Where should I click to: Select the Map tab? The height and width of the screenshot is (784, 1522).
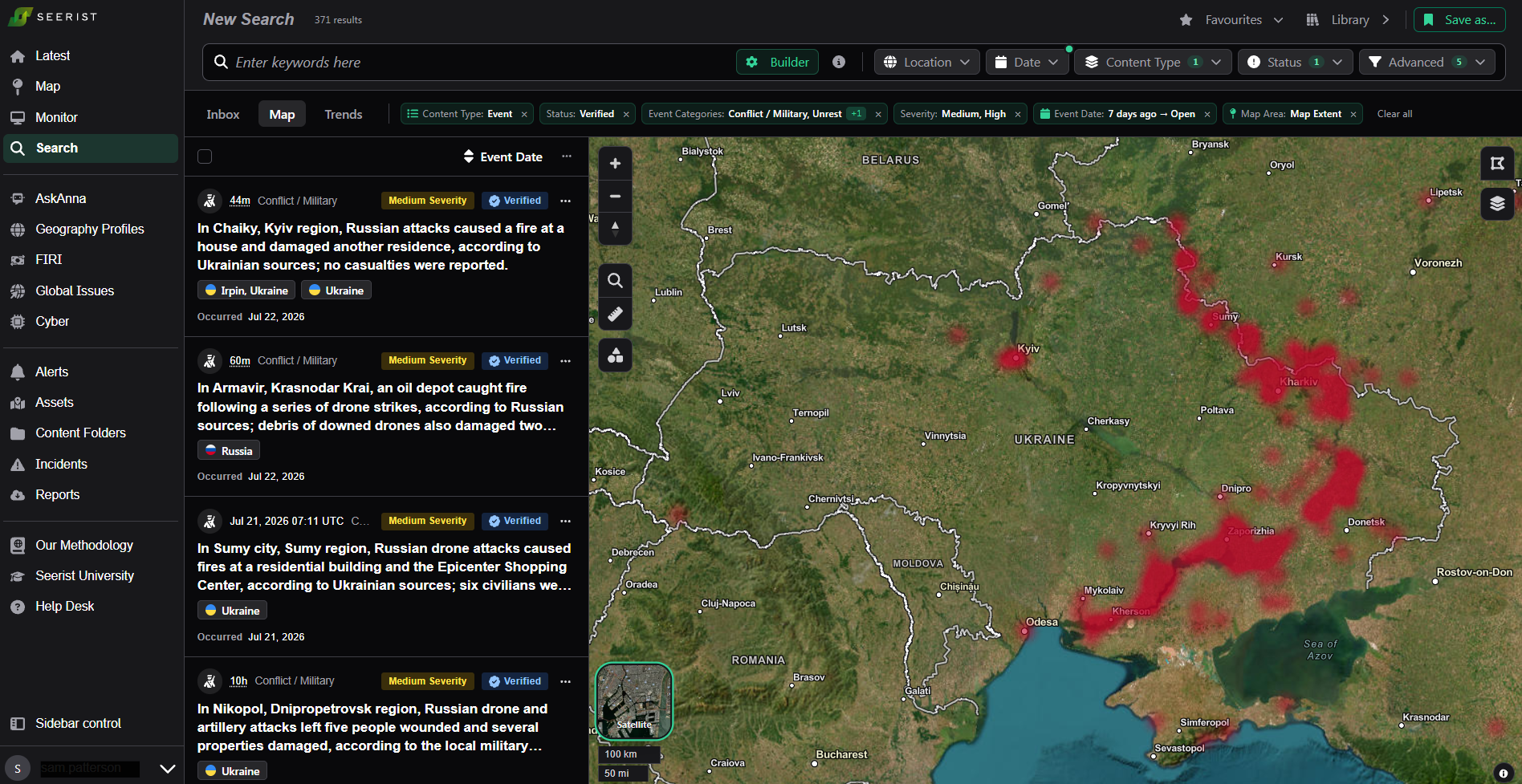click(282, 114)
